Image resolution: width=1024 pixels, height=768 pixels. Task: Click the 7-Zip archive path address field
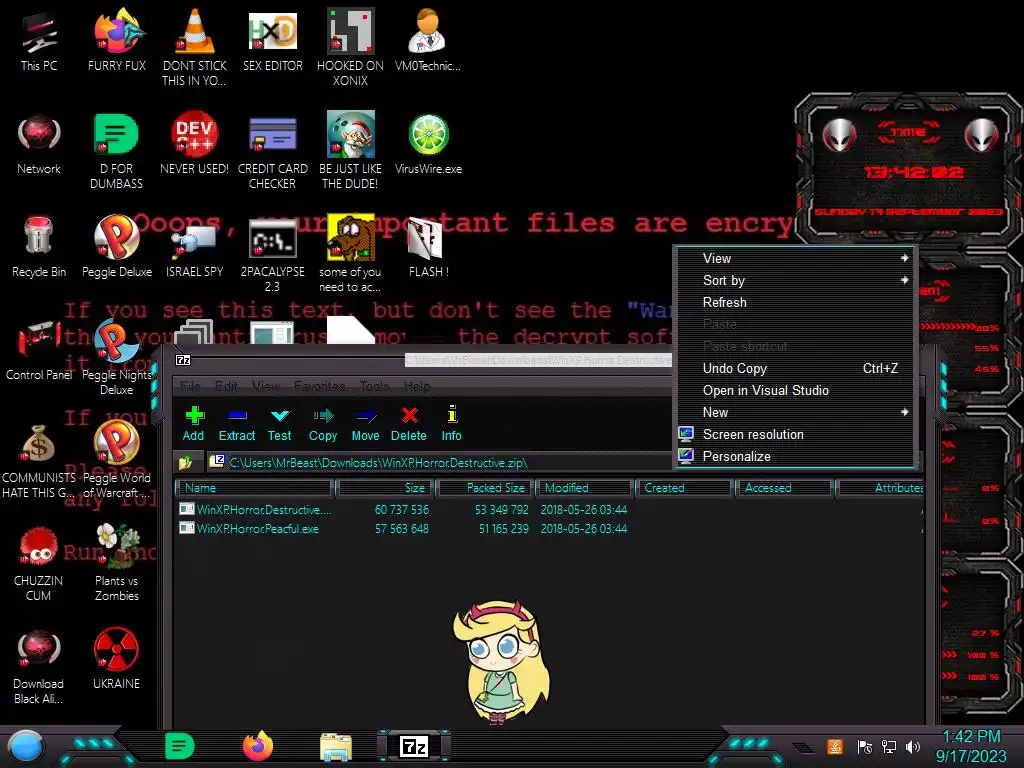[x=439, y=463]
